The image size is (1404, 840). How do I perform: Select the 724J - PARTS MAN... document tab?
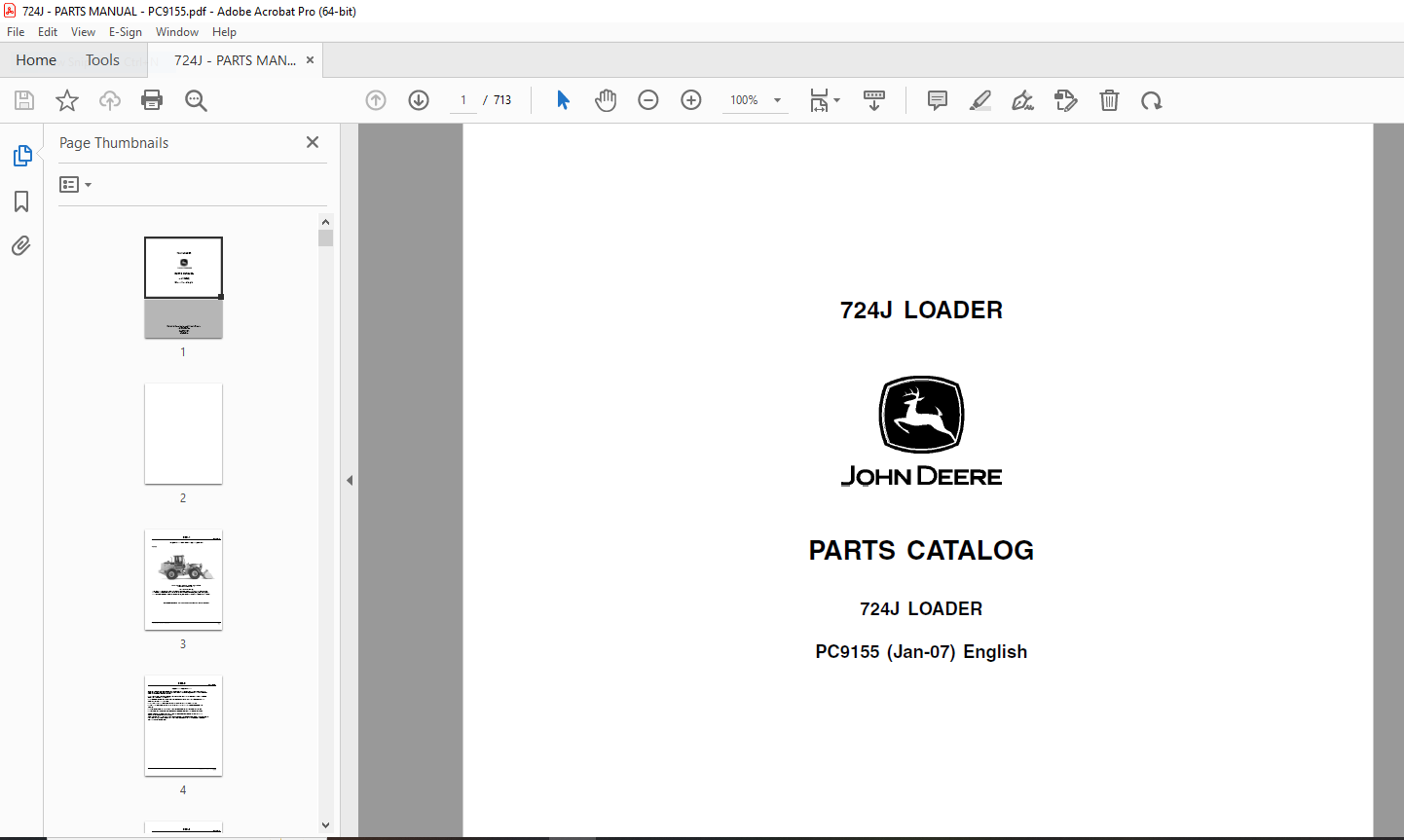(x=236, y=60)
